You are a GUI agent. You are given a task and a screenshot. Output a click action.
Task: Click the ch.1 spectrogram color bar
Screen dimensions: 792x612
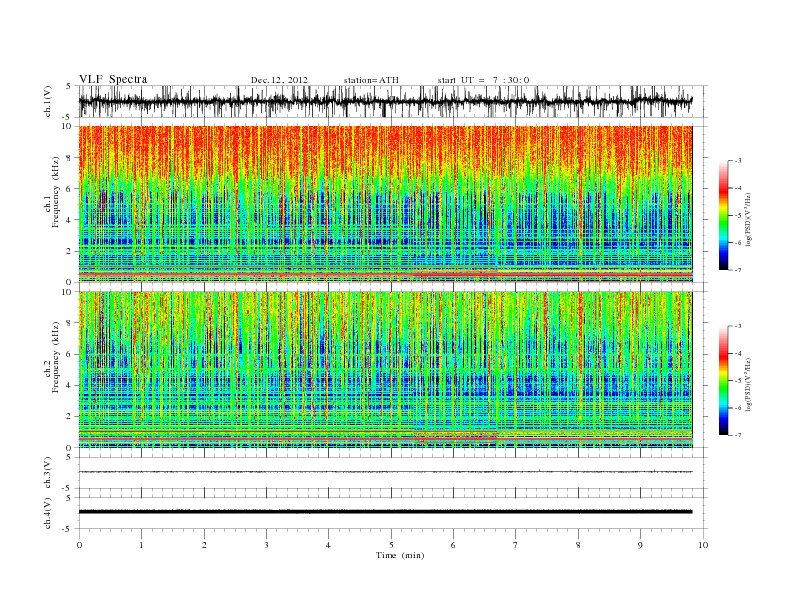pos(723,216)
